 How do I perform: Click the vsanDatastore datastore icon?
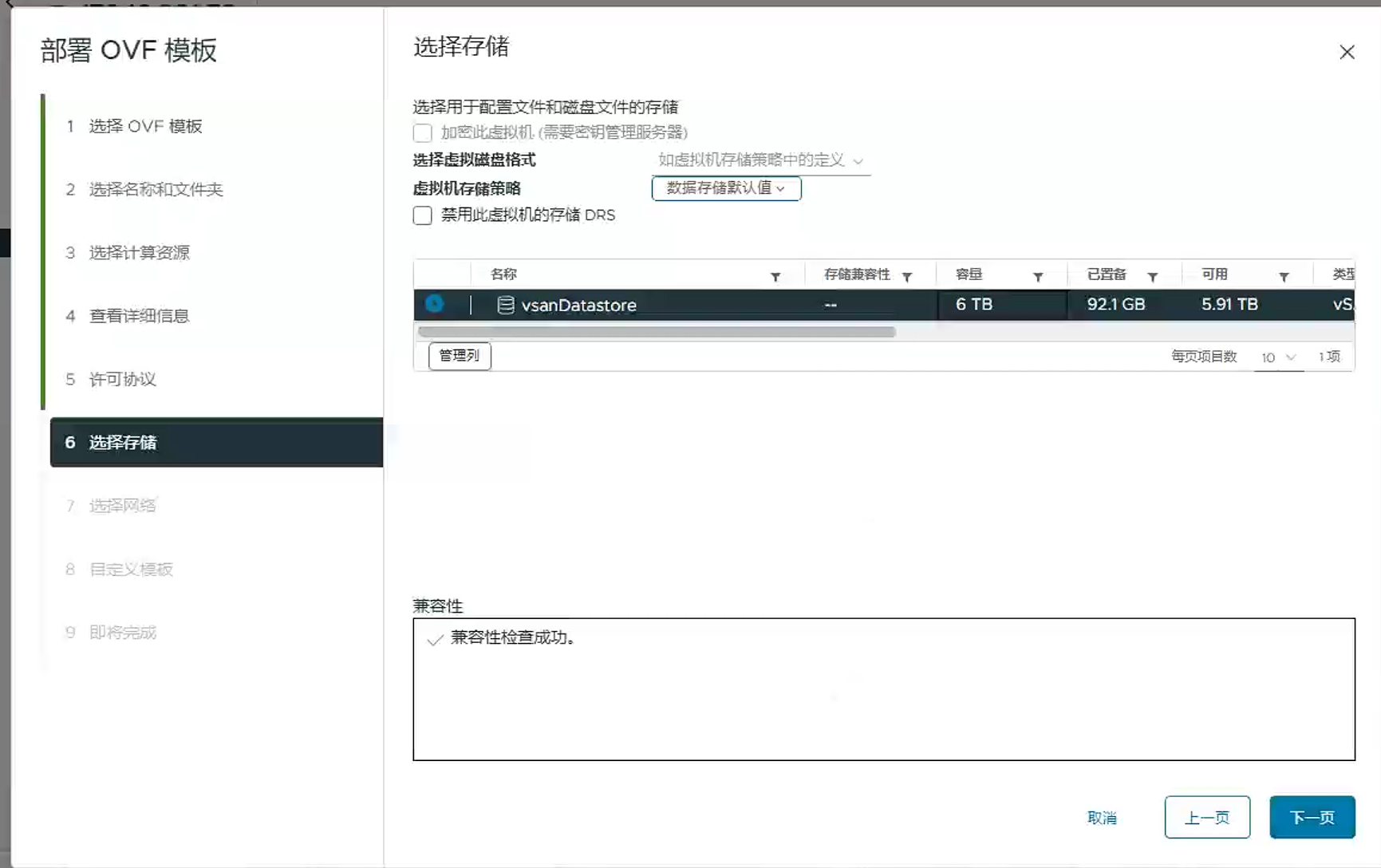pos(505,305)
